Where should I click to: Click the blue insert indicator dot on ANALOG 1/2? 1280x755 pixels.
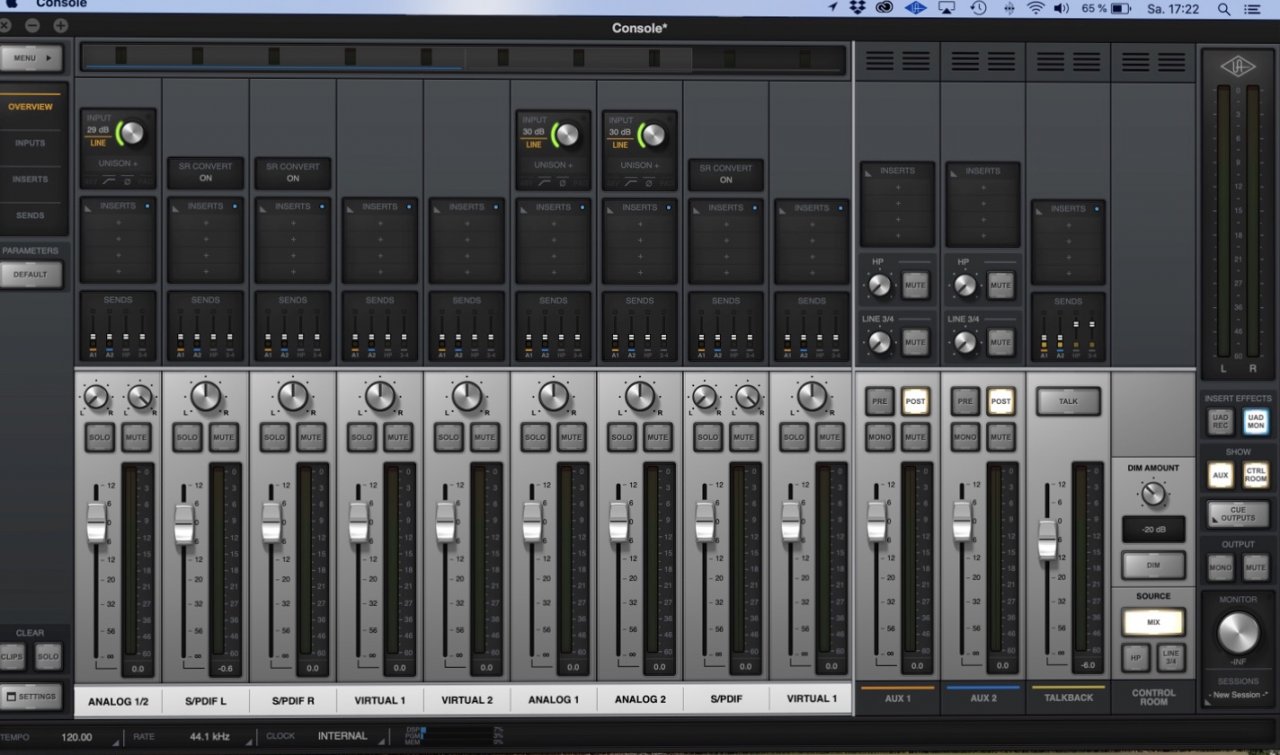point(147,206)
